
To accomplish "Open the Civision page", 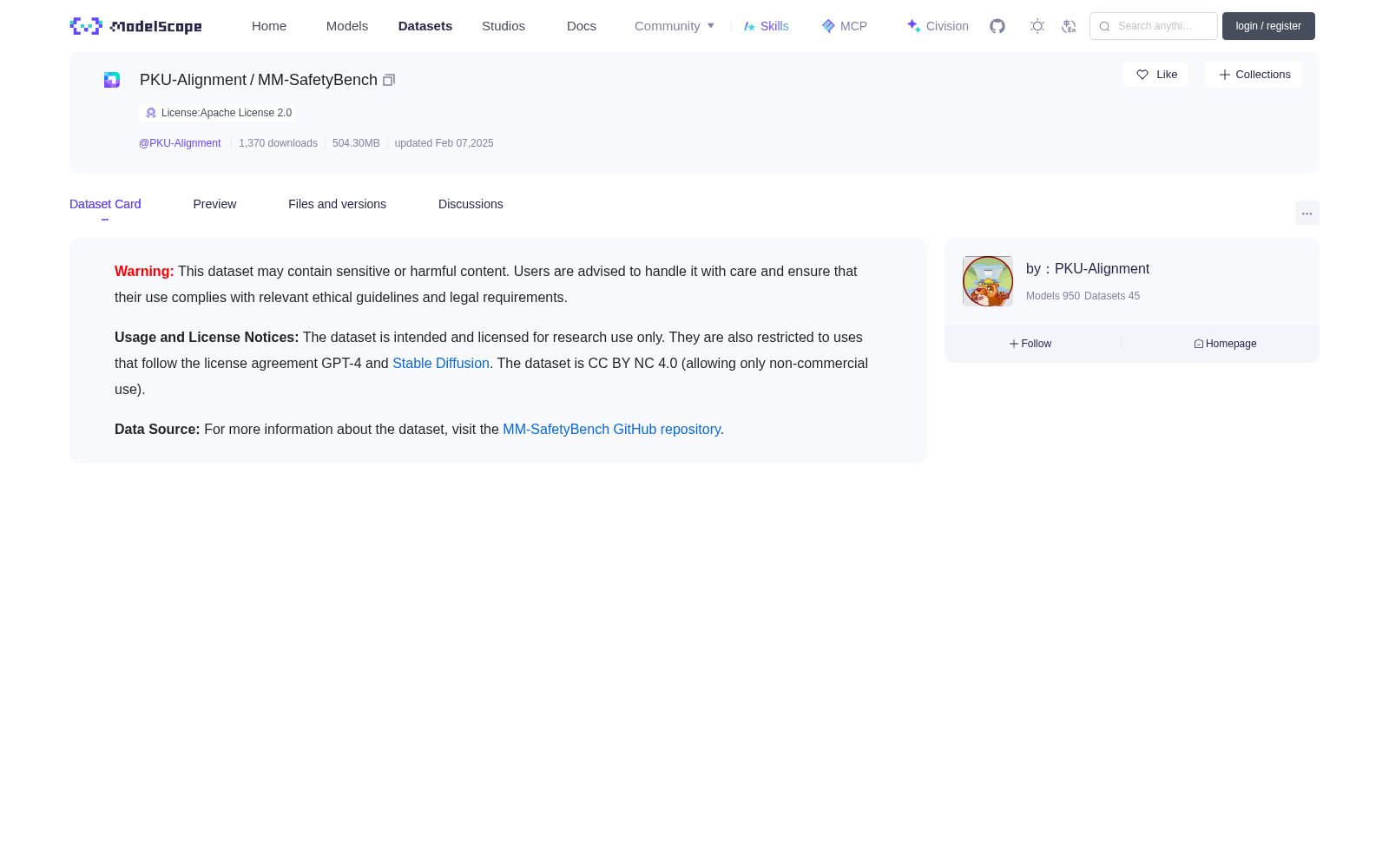I will point(938,26).
